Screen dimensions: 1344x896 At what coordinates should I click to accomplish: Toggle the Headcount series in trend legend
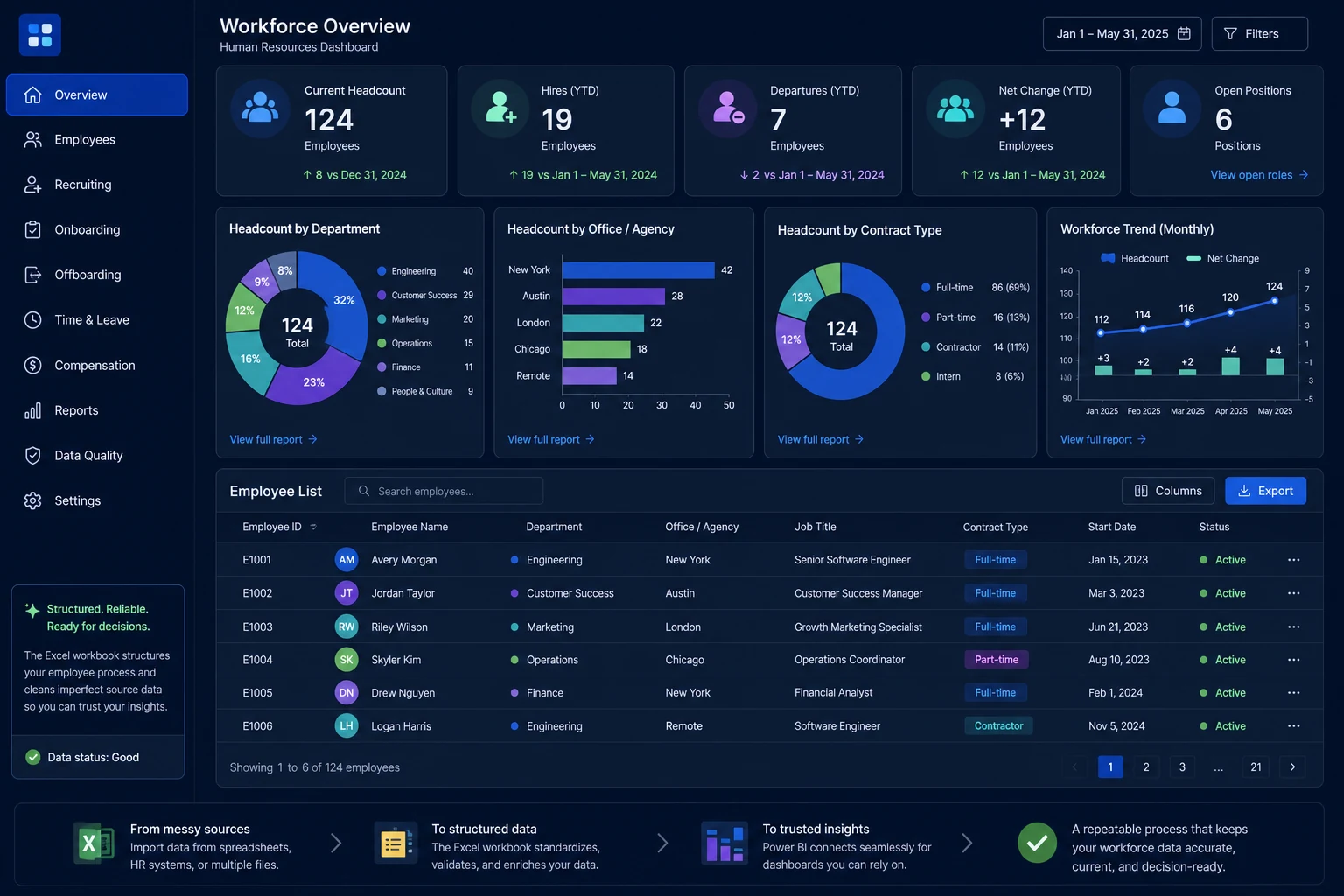coord(1134,258)
